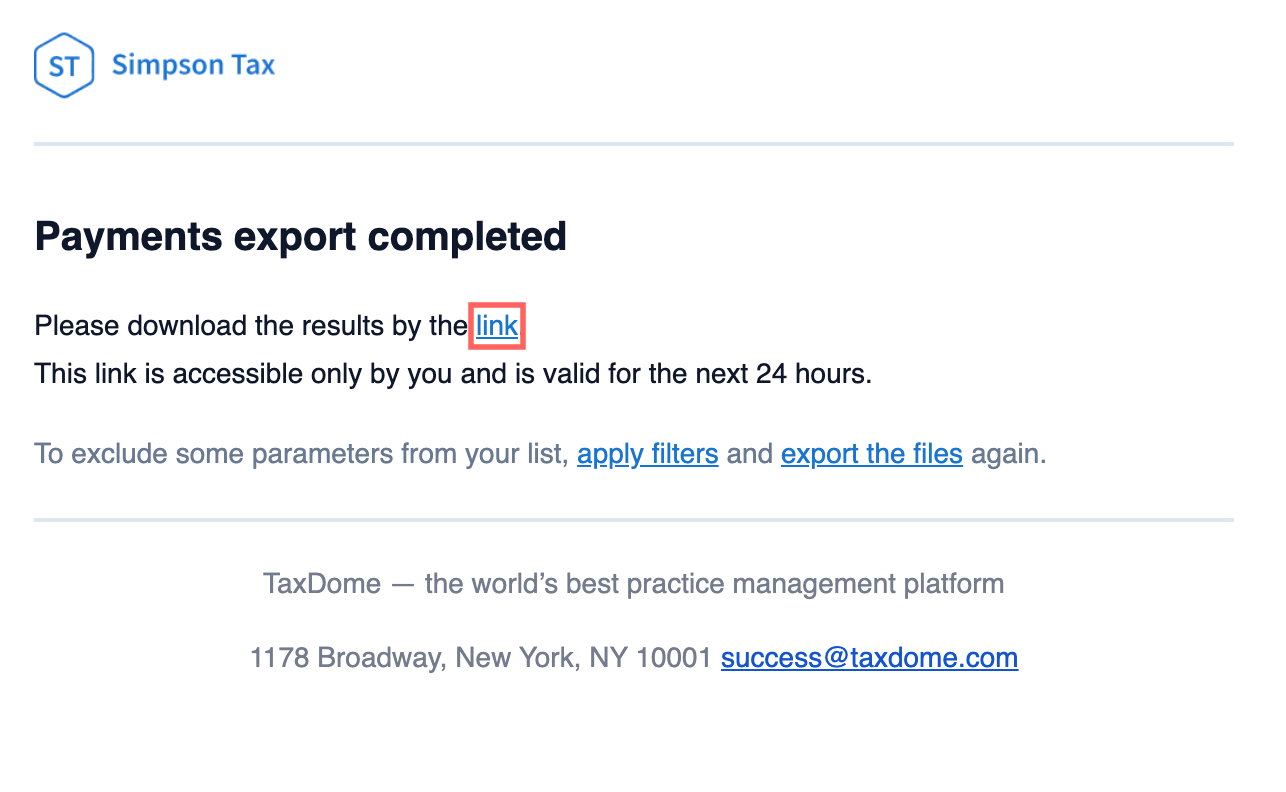
Task: Click the TaxDome name in the footer
Action: (x=321, y=583)
